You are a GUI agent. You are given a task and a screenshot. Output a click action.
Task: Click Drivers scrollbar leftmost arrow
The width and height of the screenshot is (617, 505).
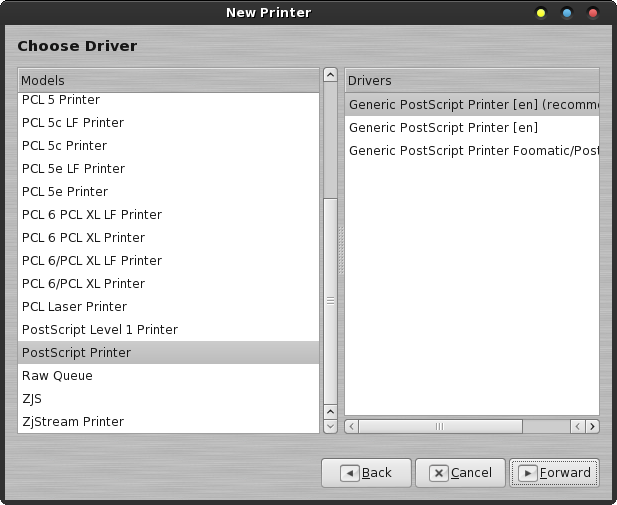352,427
